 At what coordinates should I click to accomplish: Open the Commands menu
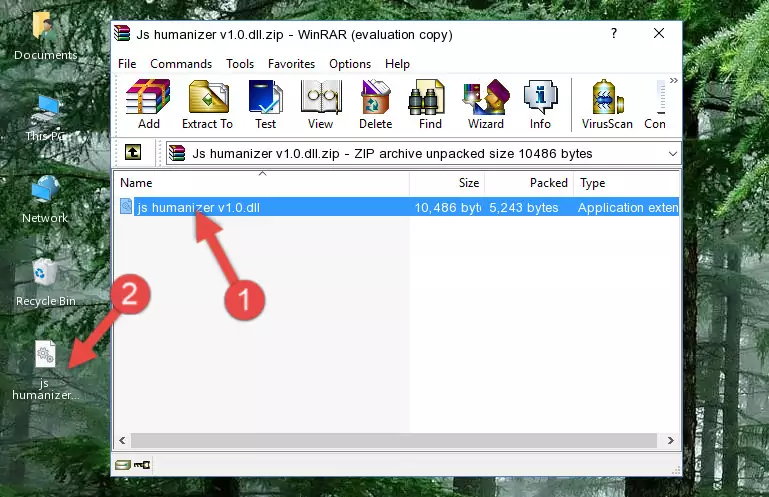pos(181,64)
